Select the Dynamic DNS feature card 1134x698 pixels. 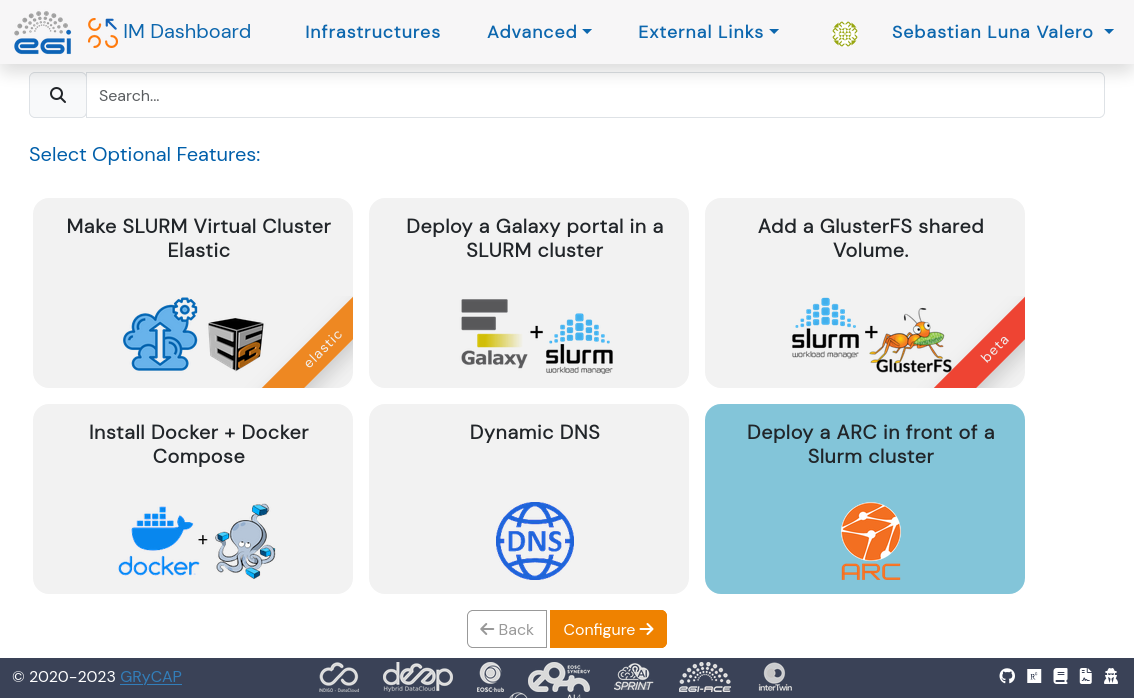(x=529, y=499)
